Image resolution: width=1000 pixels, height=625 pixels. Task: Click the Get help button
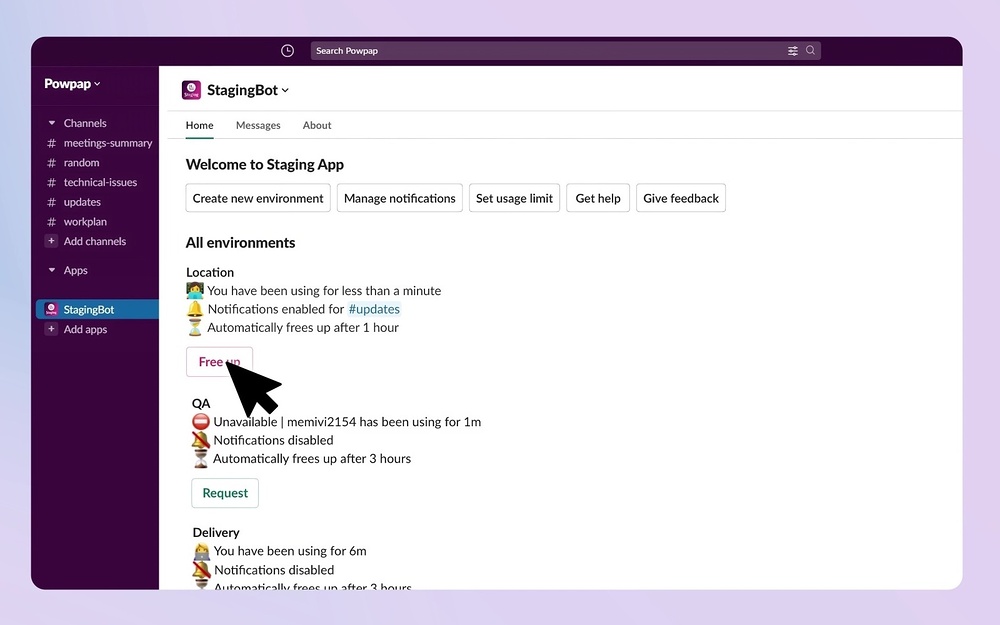click(598, 198)
